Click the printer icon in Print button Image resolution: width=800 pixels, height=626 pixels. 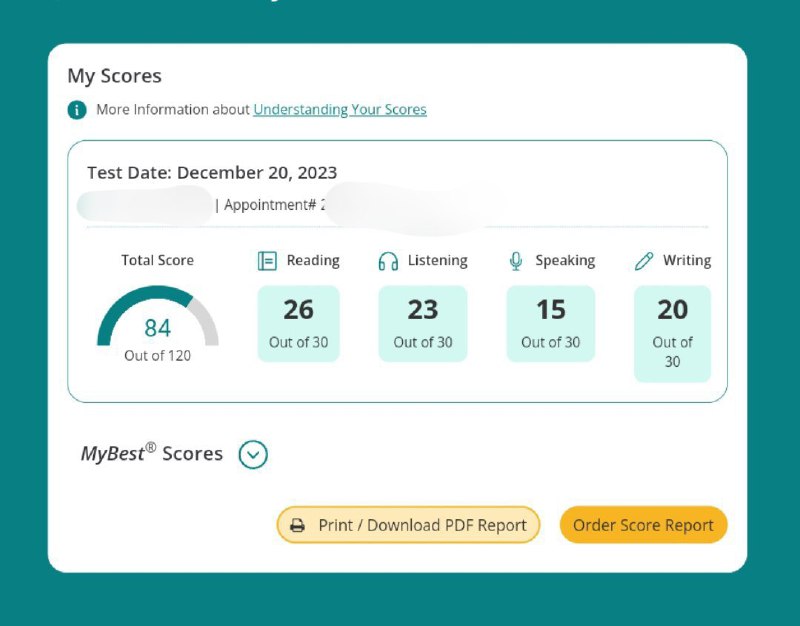[x=297, y=525]
